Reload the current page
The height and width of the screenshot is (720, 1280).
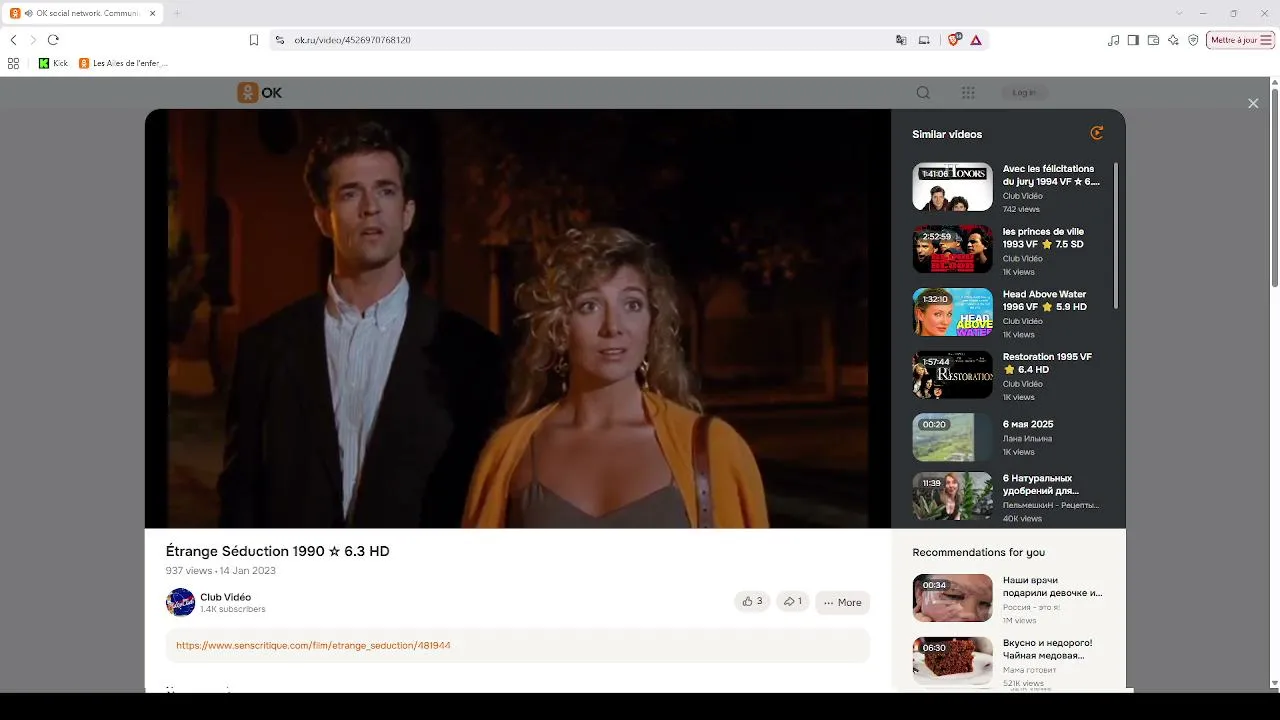(53, 40)
